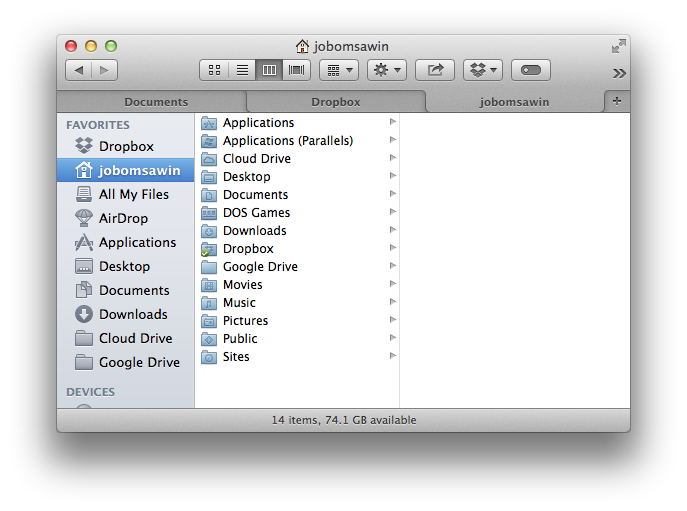Click the Pictures folder icon

pyautogui.click(x=209, y=321)
